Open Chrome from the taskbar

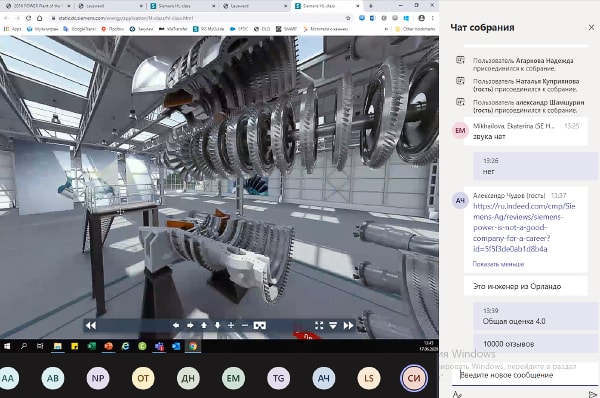(193, 346)
